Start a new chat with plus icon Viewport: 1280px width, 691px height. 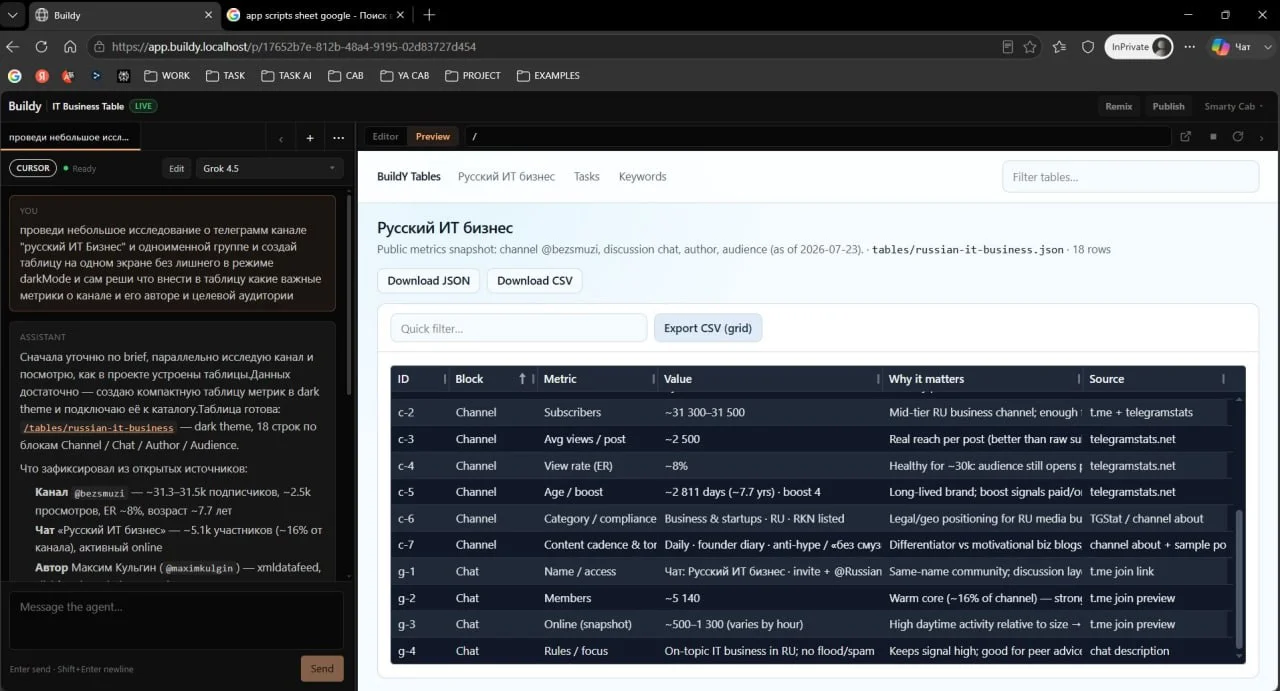[310, 138]
